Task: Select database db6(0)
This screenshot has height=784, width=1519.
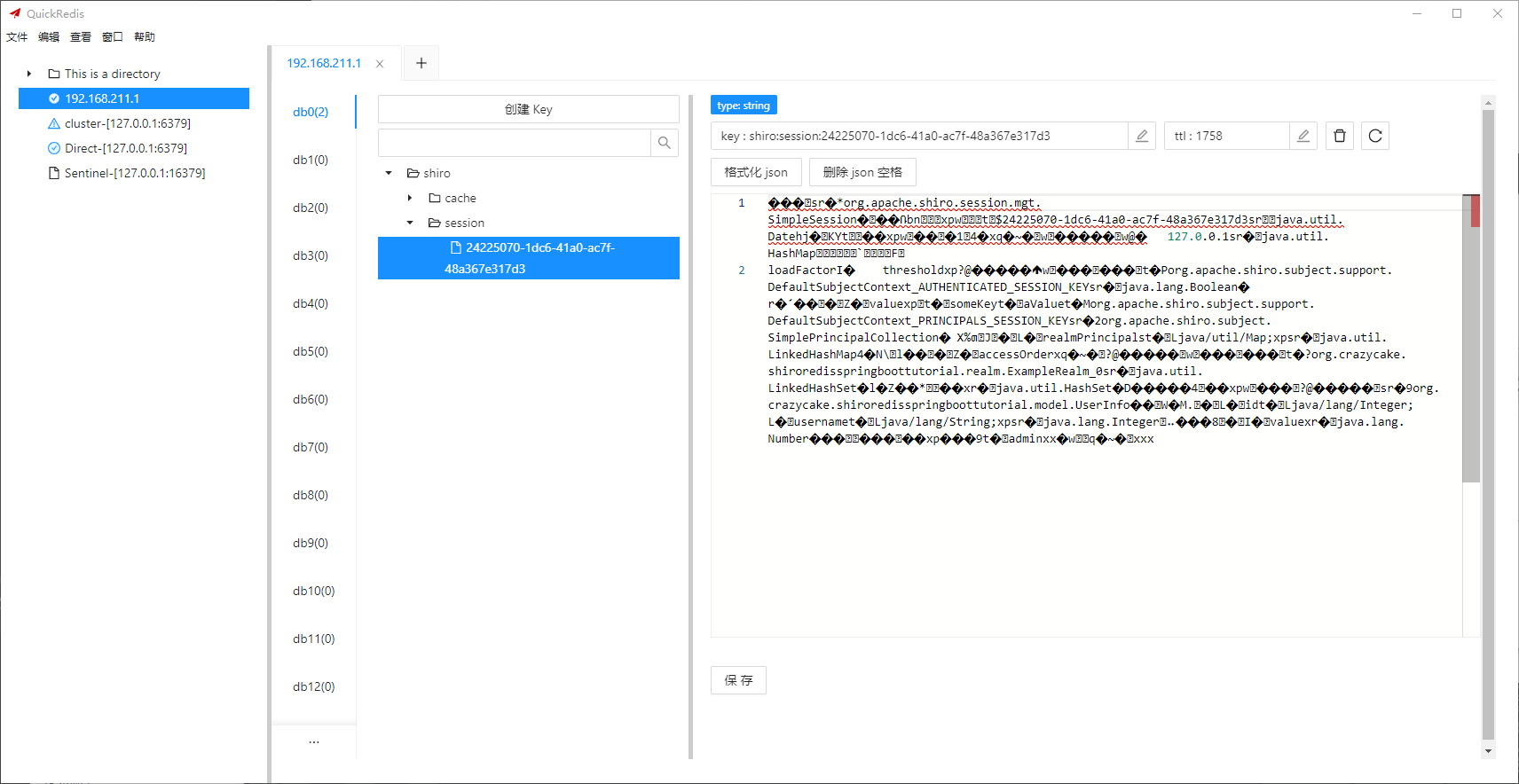Action: (311, 399)
